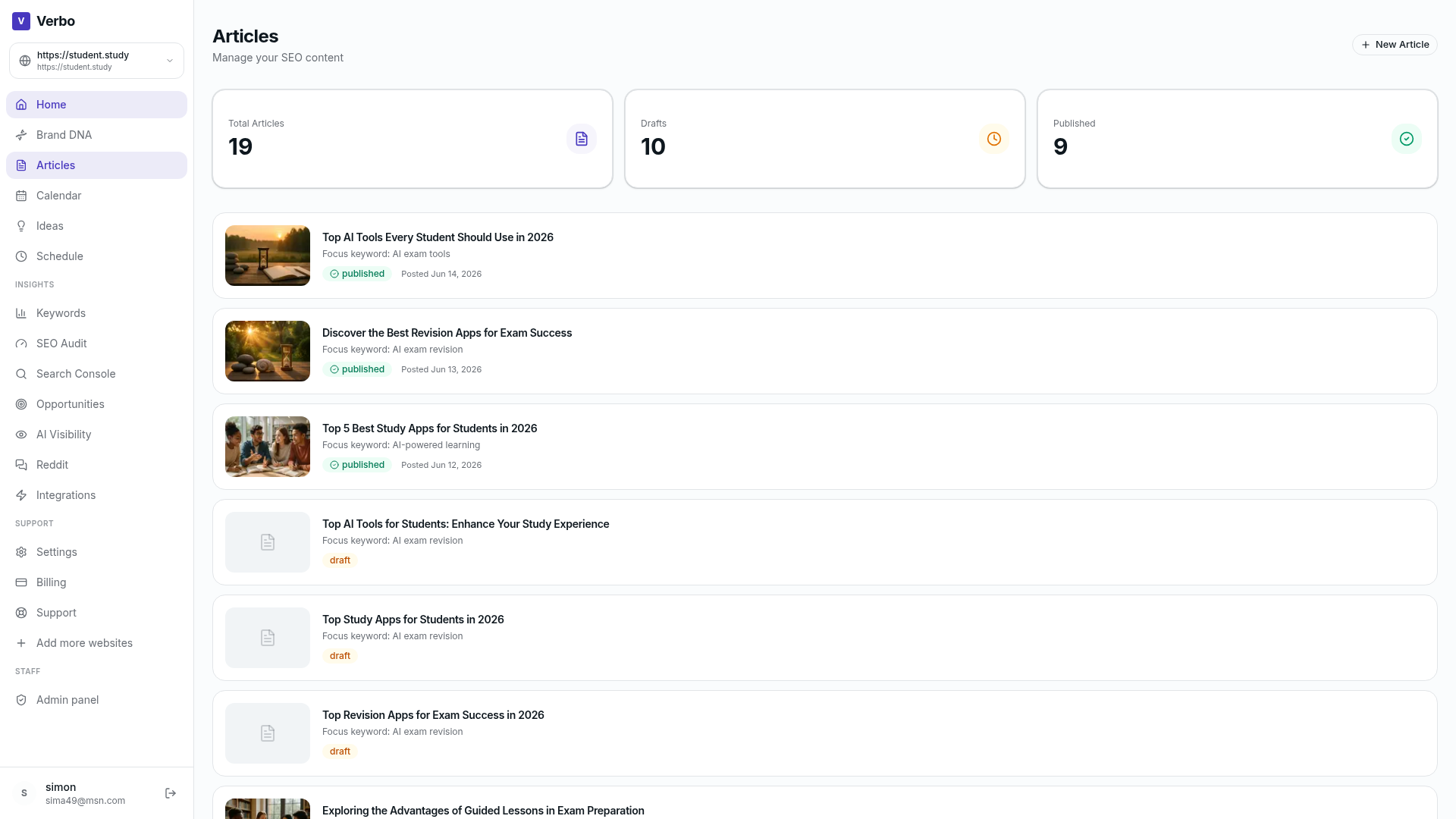This screenshot has width=1456, height=819.
Task: Click 'Posted Jun 12, 2026' date text
Action: [x=441, y=465]
